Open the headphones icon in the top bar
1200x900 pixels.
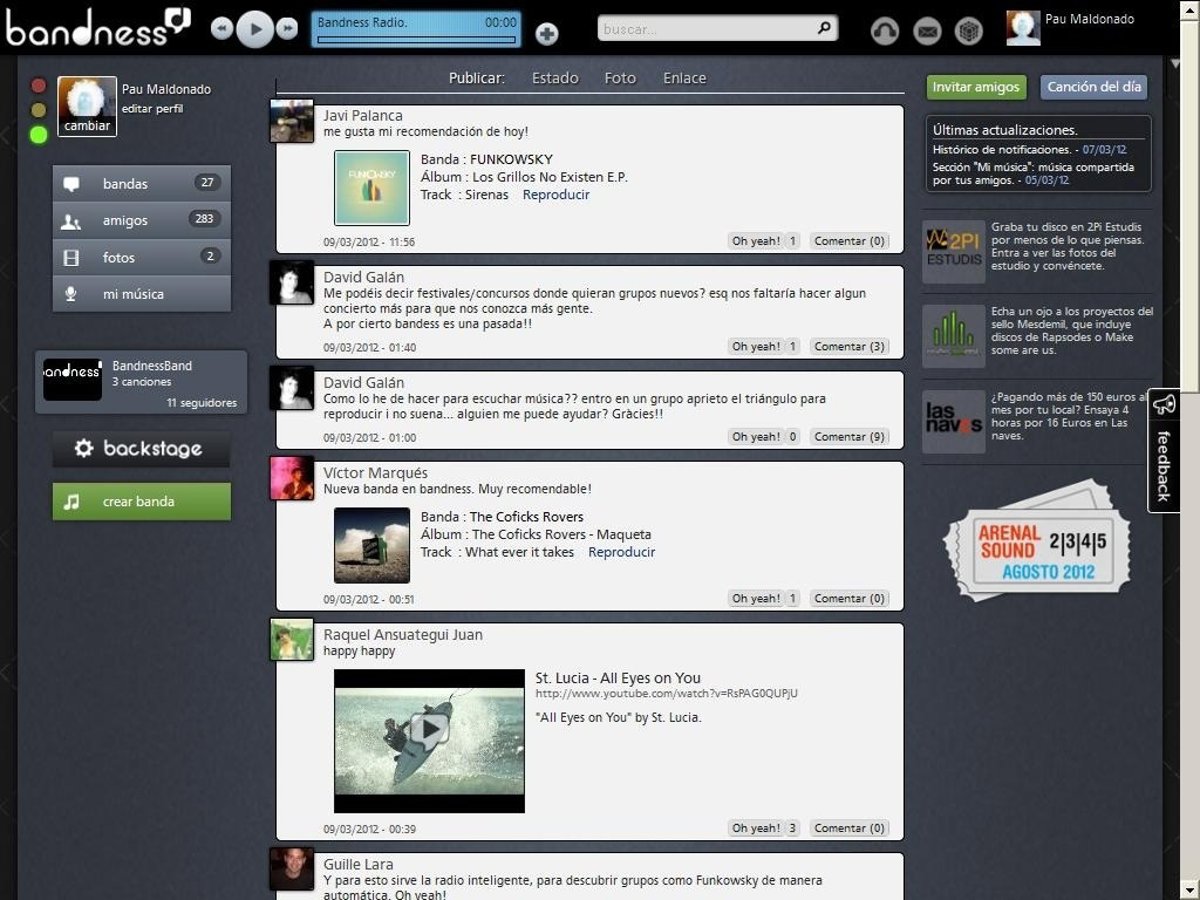[885, 32]
